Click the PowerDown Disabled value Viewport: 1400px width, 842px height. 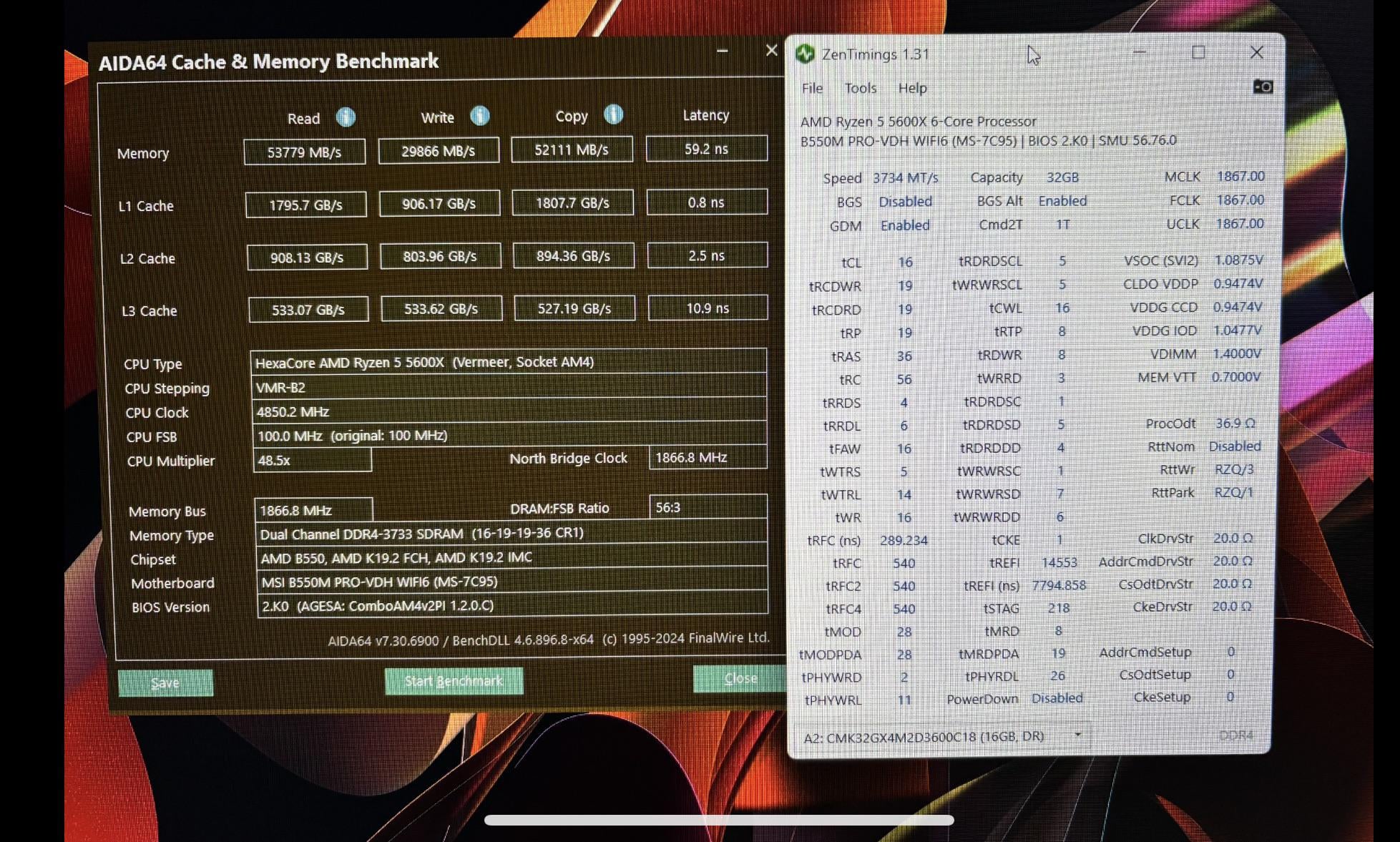(x=1057, y=697)
